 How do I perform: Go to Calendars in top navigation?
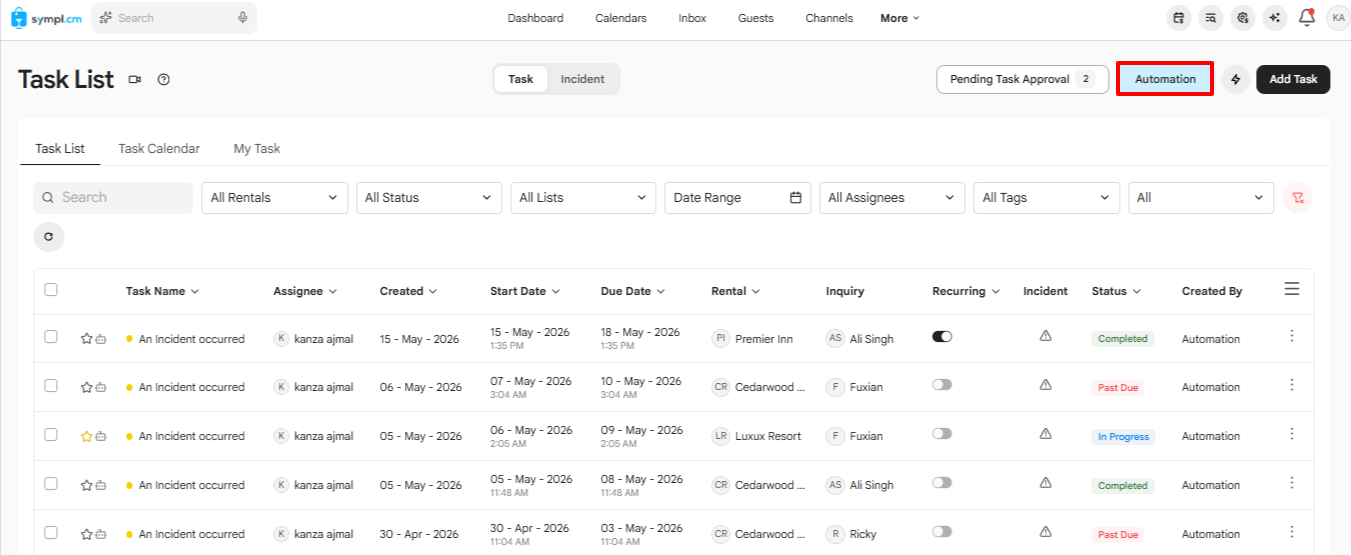[x=620, y=18]
